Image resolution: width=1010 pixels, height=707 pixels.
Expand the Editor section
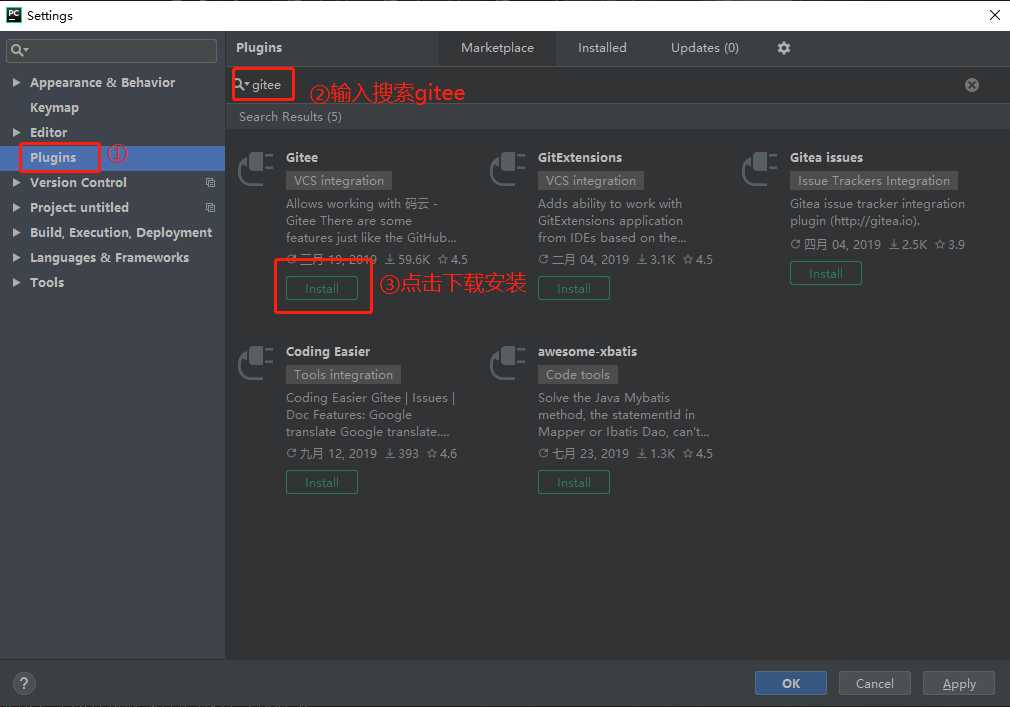pos(16,133)
